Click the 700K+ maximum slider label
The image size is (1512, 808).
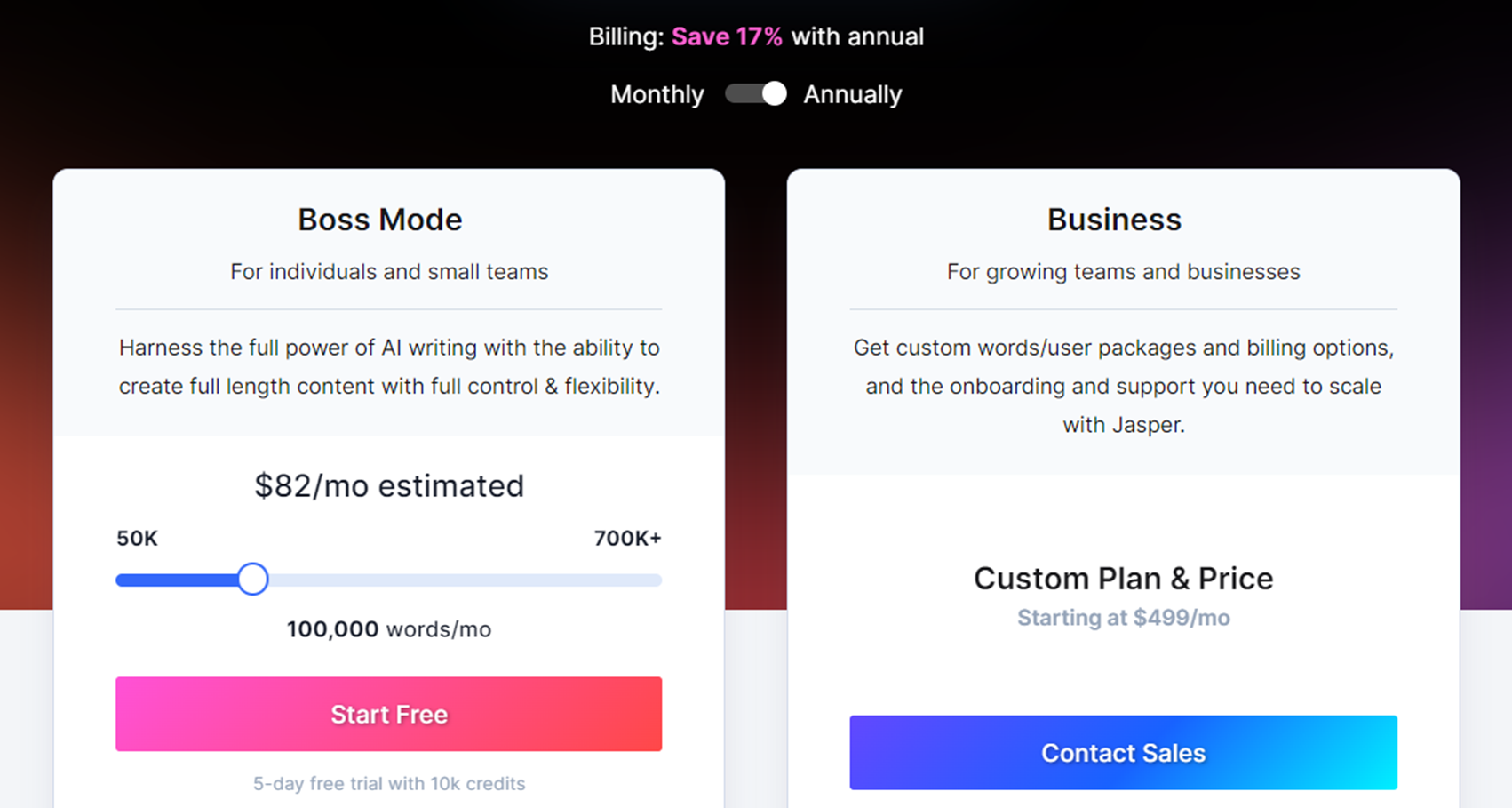coord(627,538)
